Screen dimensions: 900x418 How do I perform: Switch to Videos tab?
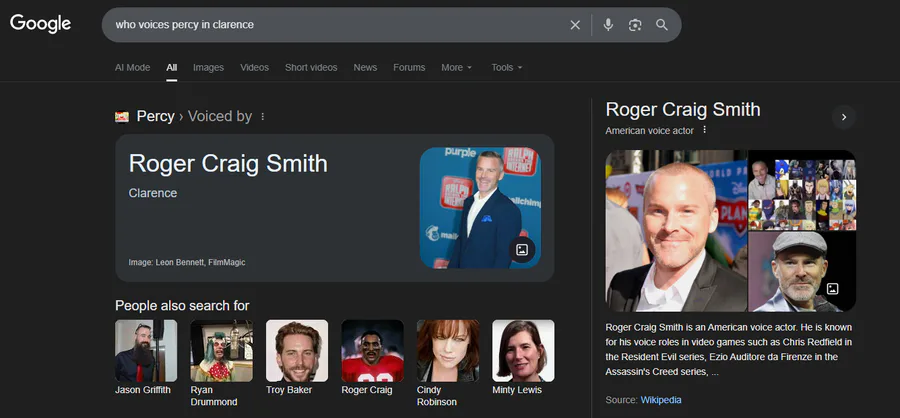tap(254, 67)
